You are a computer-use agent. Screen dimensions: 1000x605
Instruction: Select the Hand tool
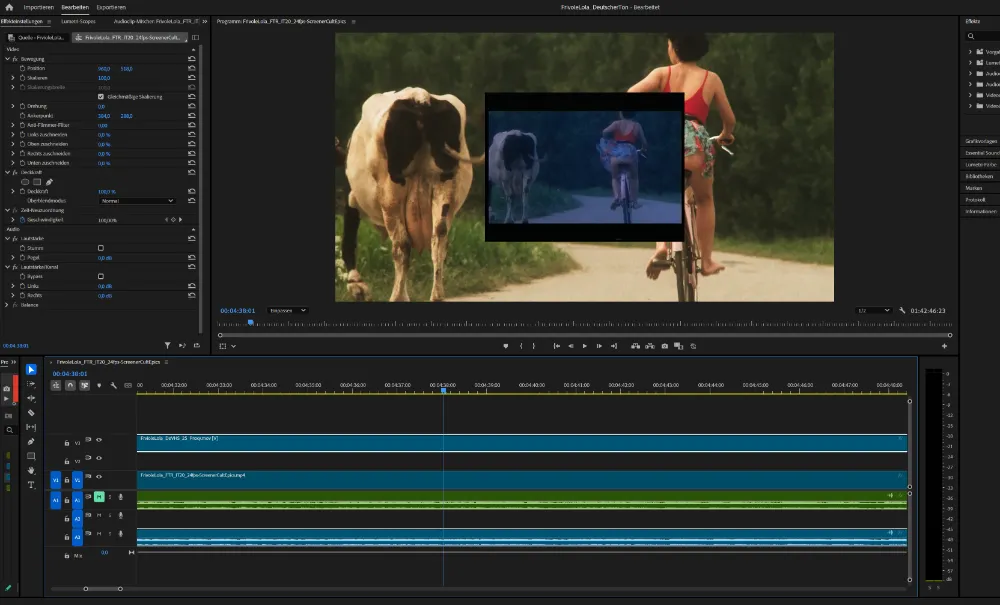[31, 470]
